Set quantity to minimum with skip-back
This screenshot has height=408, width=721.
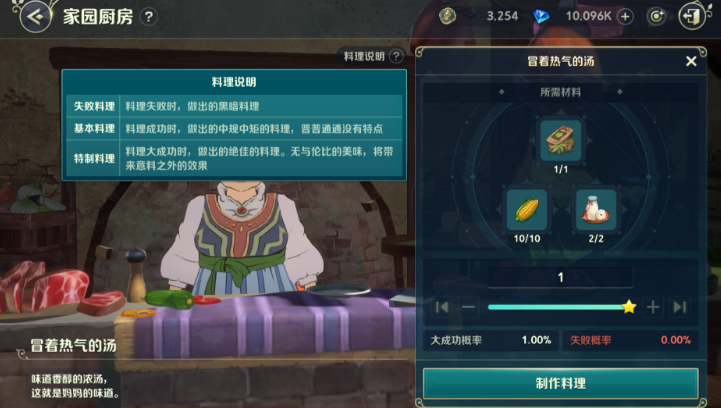click(x=441, y=307)
